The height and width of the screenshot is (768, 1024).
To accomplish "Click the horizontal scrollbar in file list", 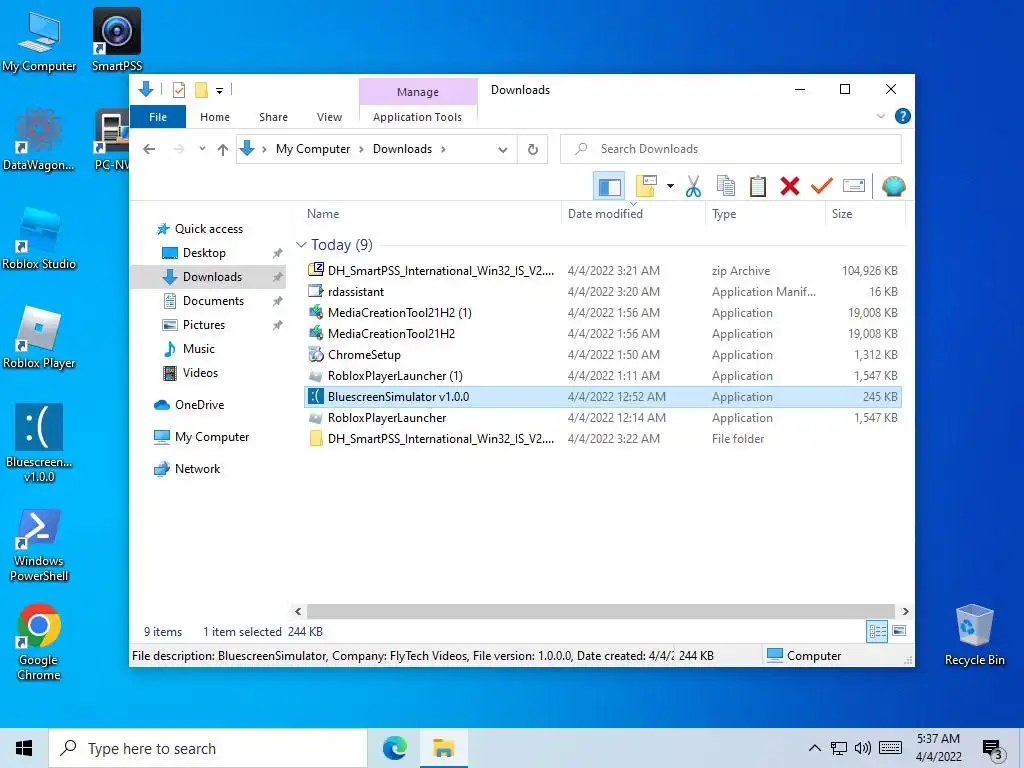I will tap(600, 611).
